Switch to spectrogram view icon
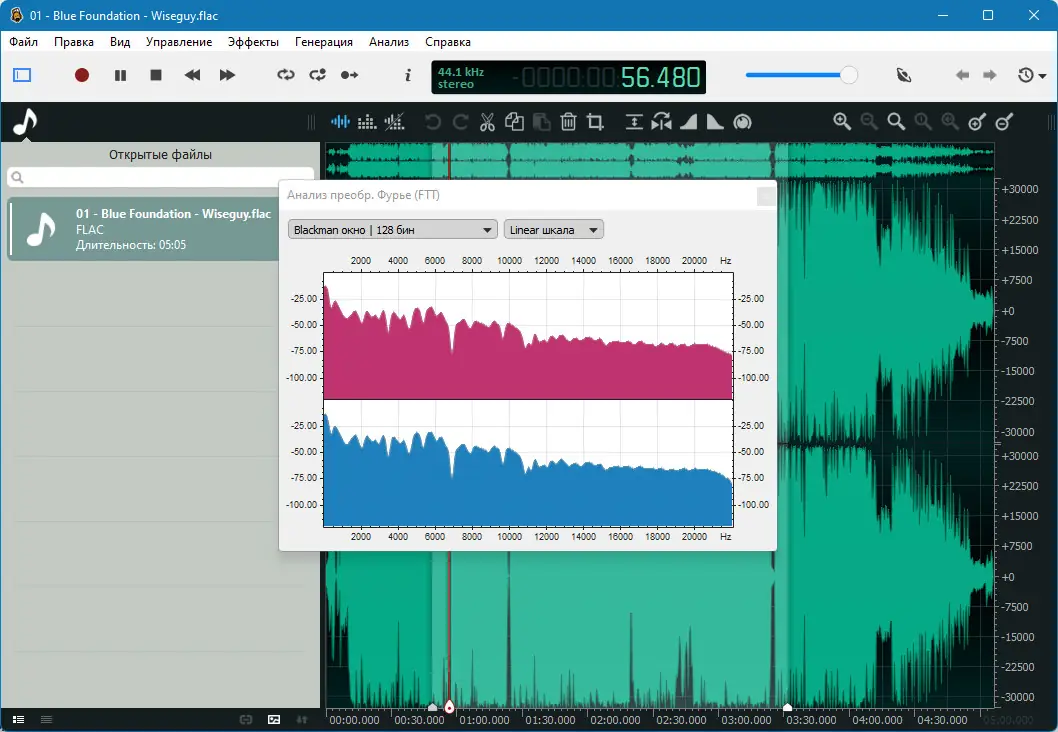Screen dimensions: 1058x732 (x=367, y=122)
